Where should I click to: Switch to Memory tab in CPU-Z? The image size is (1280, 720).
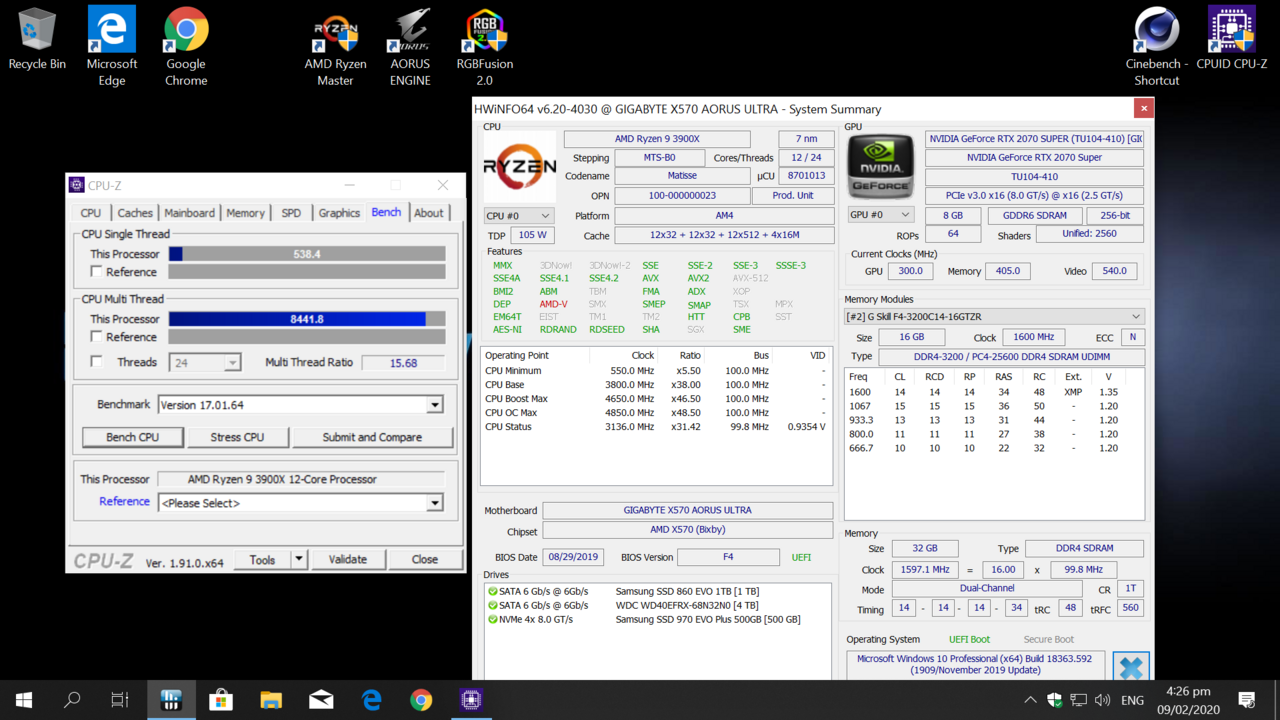pyautogui.click(x=245, y=213)
